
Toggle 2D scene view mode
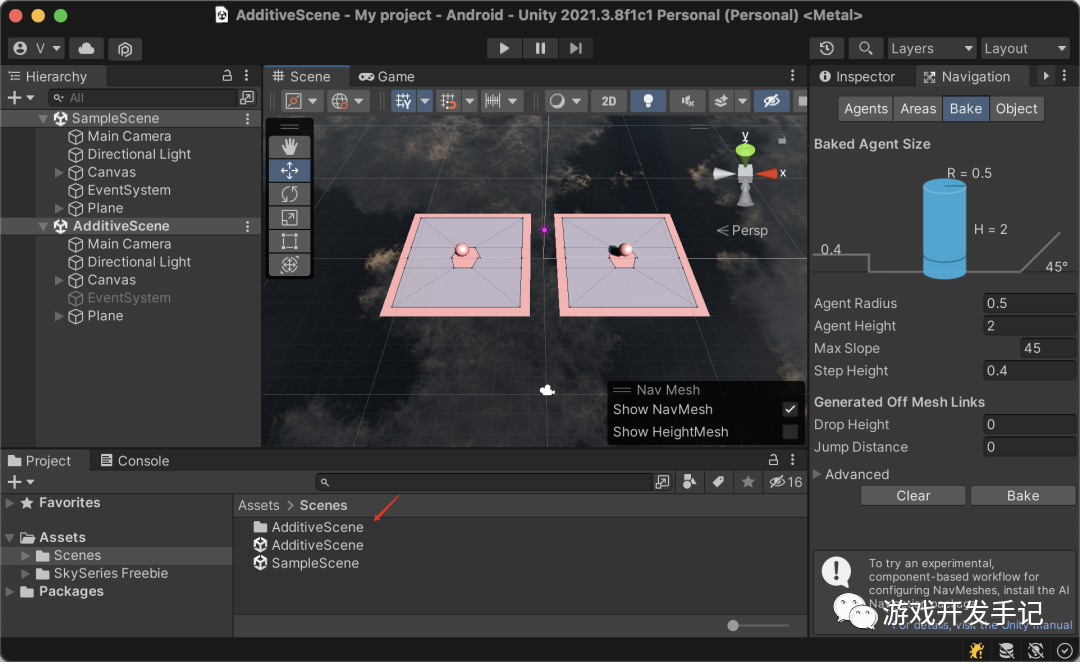609,101
